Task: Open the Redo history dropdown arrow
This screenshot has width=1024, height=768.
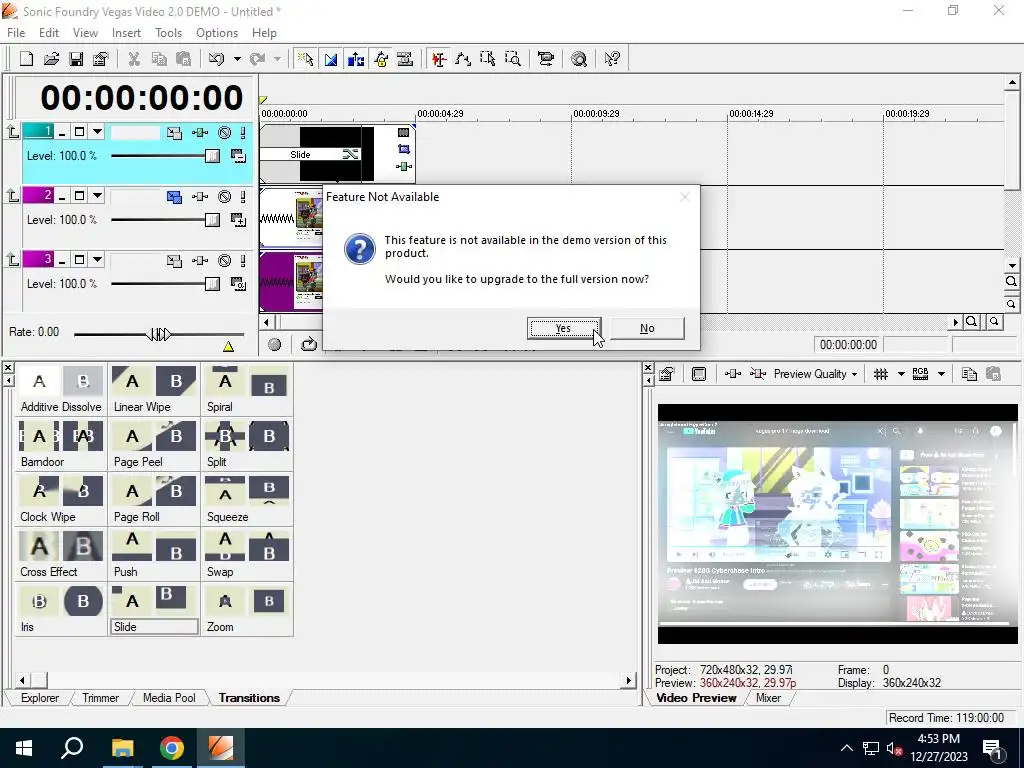Action: click(x=277, y=59)
